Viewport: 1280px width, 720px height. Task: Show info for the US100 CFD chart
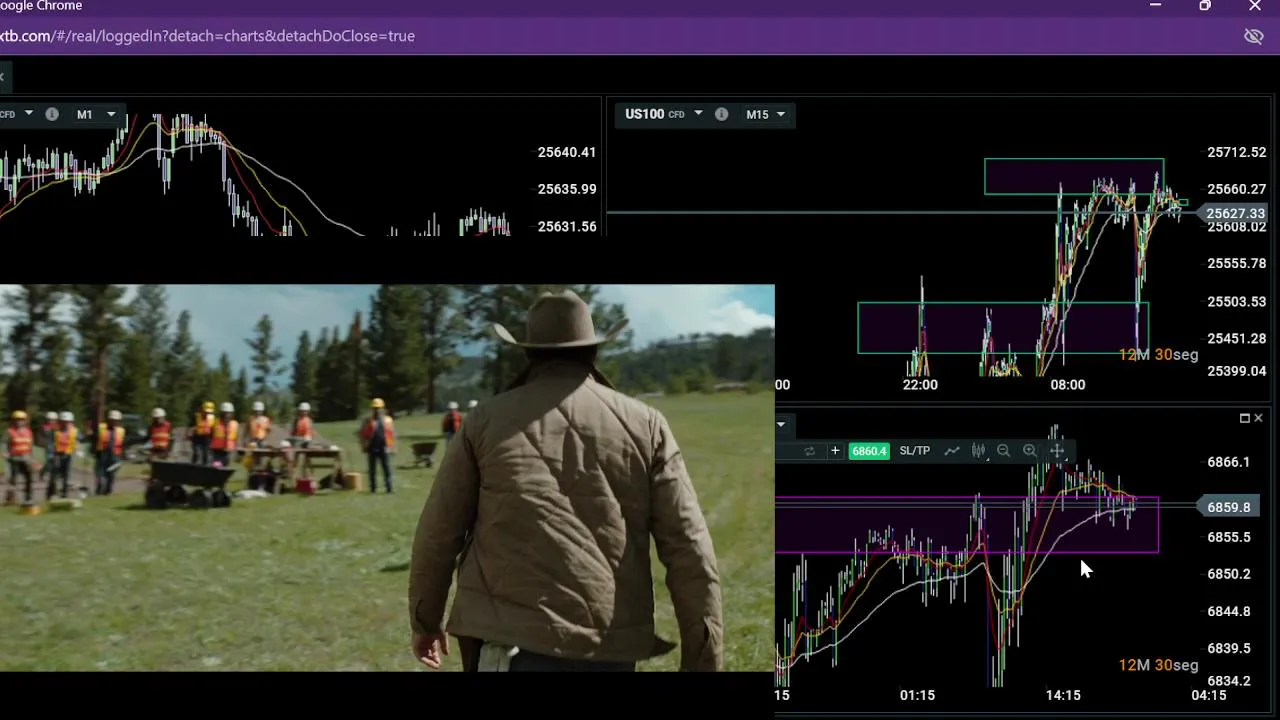[x=721, y=114]
